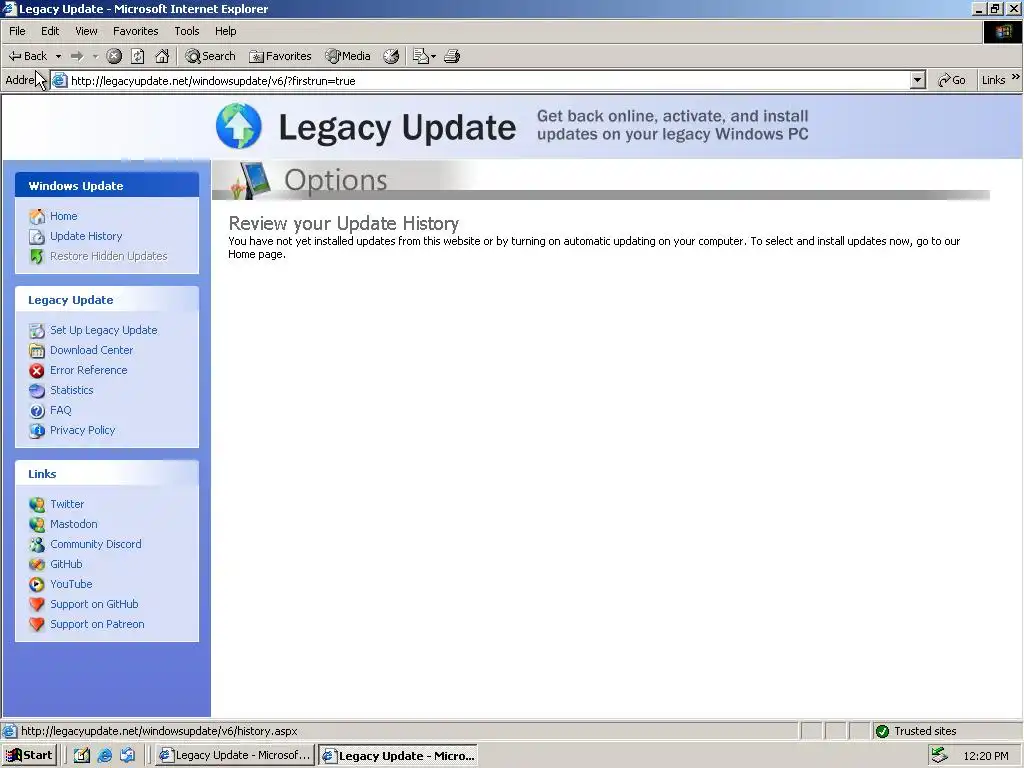Click the Statistics pie chart icon
1024x768 pixels.
pyautogui.click(x=37, y=391)
